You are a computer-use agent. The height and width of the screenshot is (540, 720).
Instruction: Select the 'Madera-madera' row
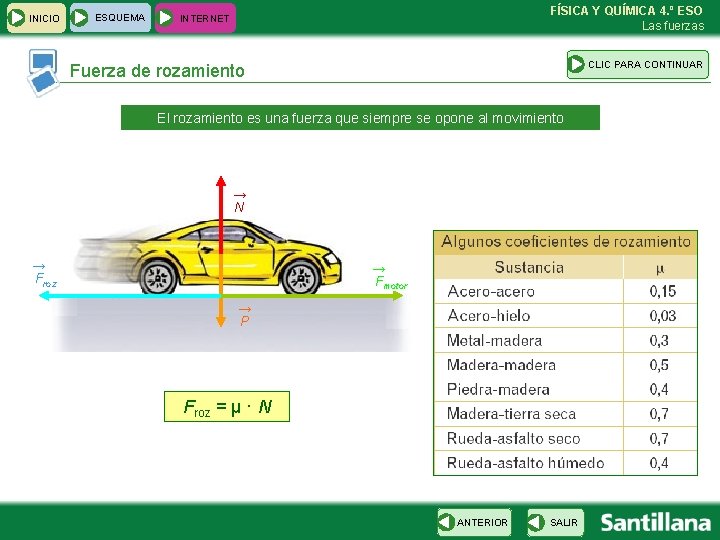566,365
